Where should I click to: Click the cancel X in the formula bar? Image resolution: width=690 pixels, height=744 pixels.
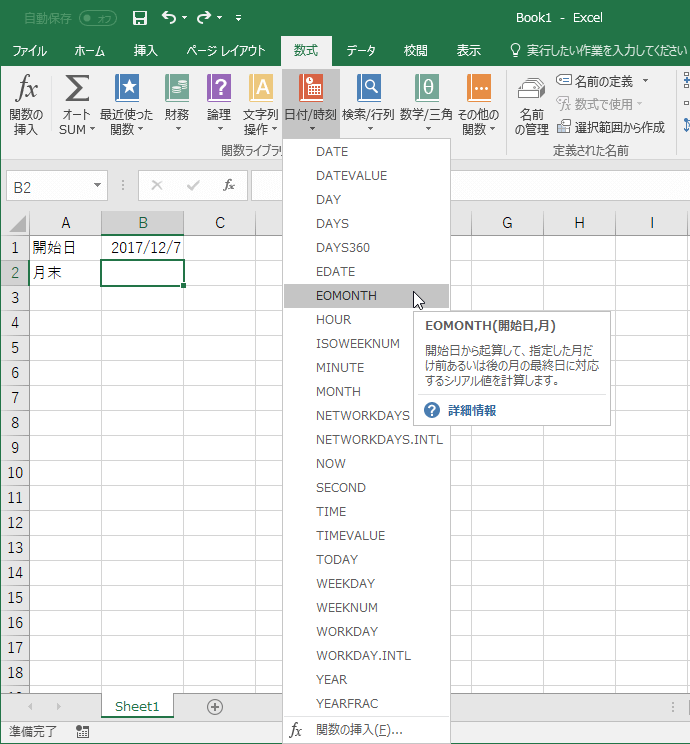point(157,185)
